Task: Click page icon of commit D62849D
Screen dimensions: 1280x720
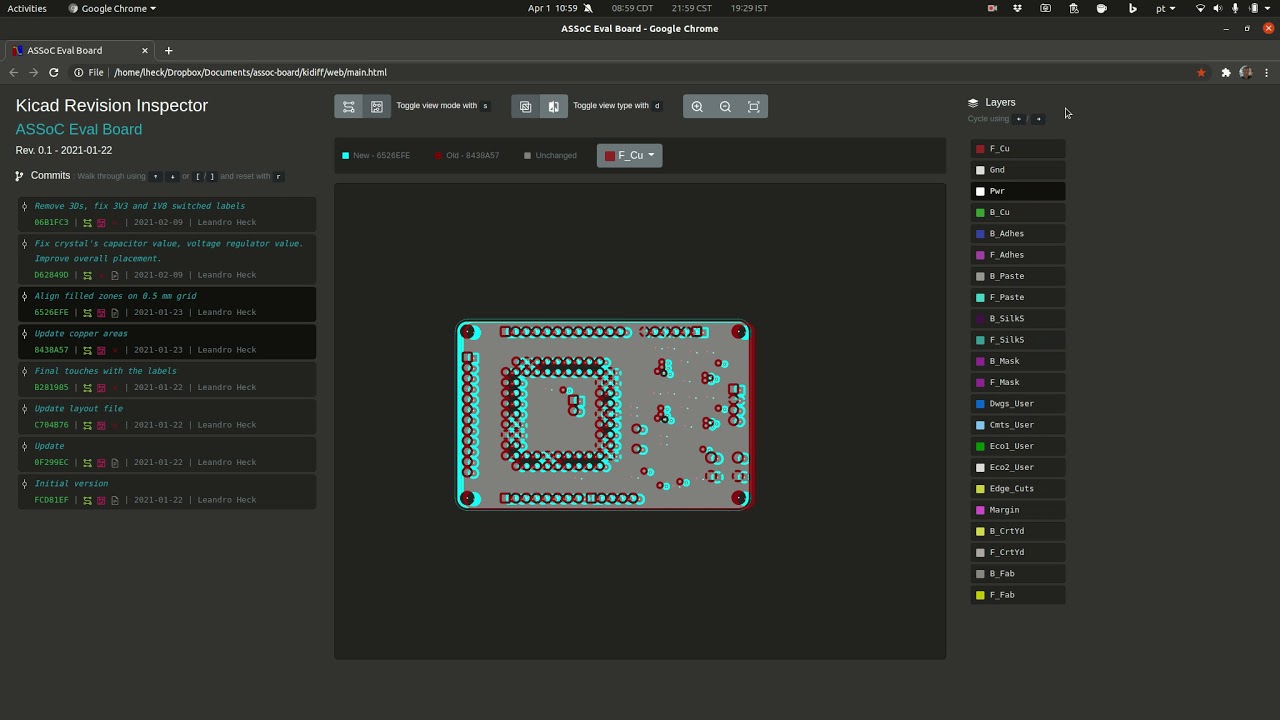Action: (115, 275)
